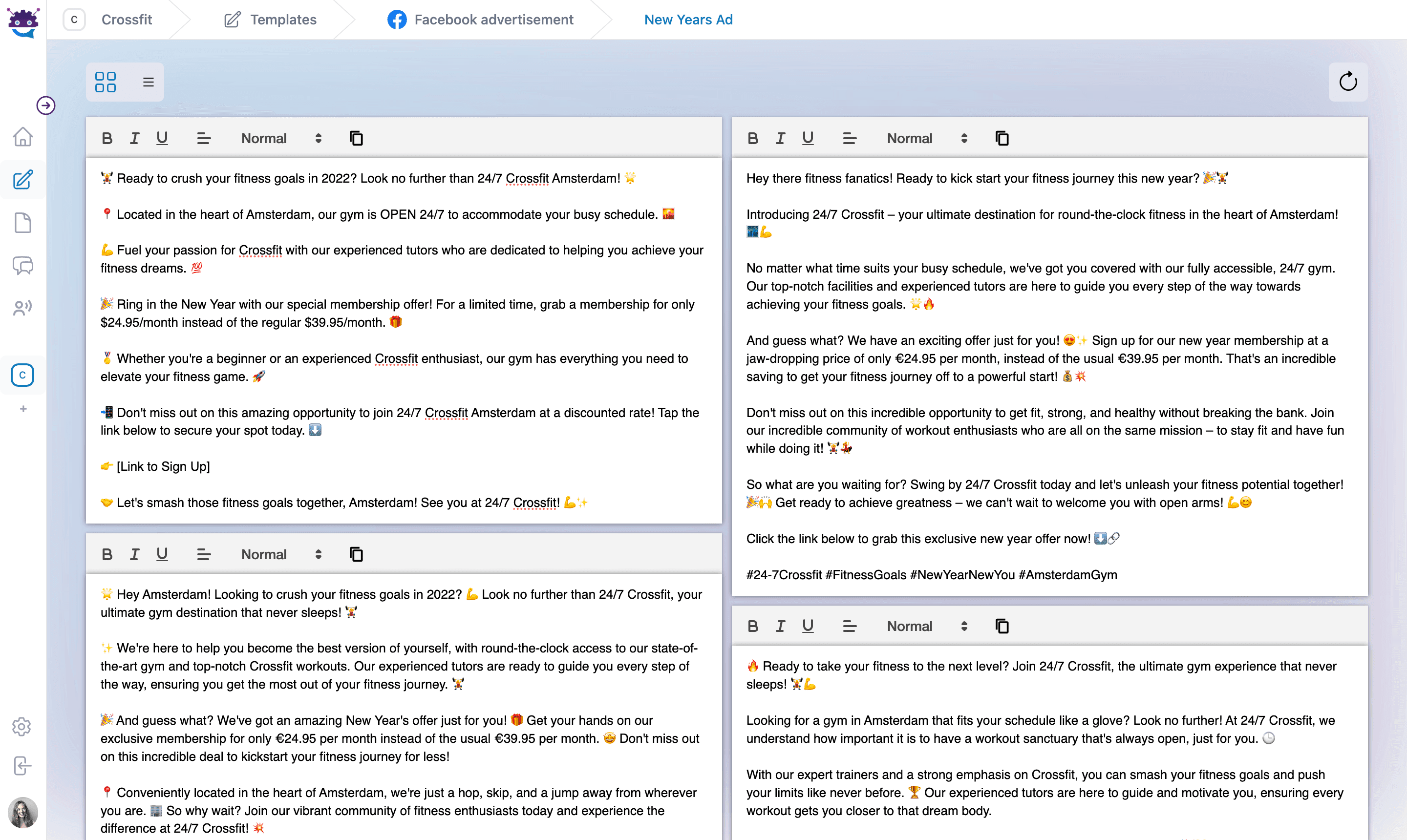Open Normal style dropdown in top-left editor
This screenshot has width=1407, height=840.
[x=281, y=138]
